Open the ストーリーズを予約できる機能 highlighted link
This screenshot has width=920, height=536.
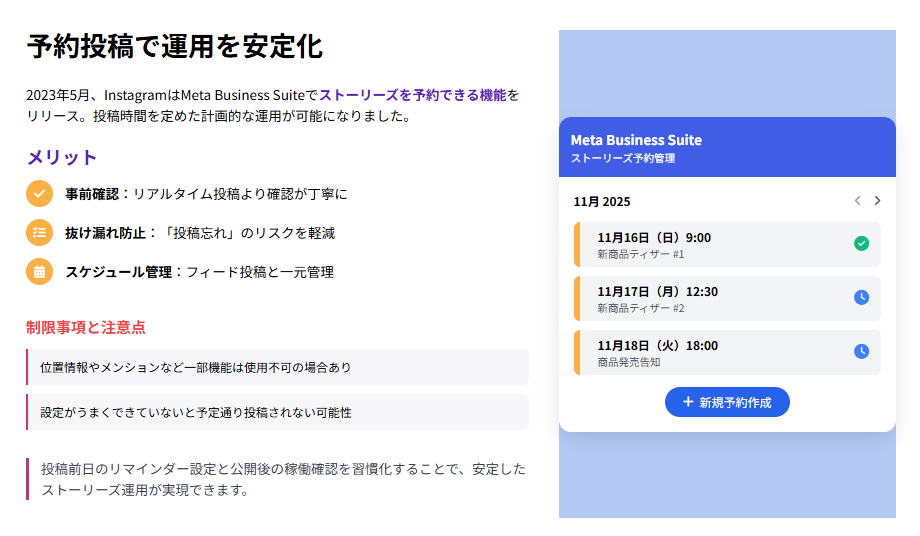[x=412, y=95]
